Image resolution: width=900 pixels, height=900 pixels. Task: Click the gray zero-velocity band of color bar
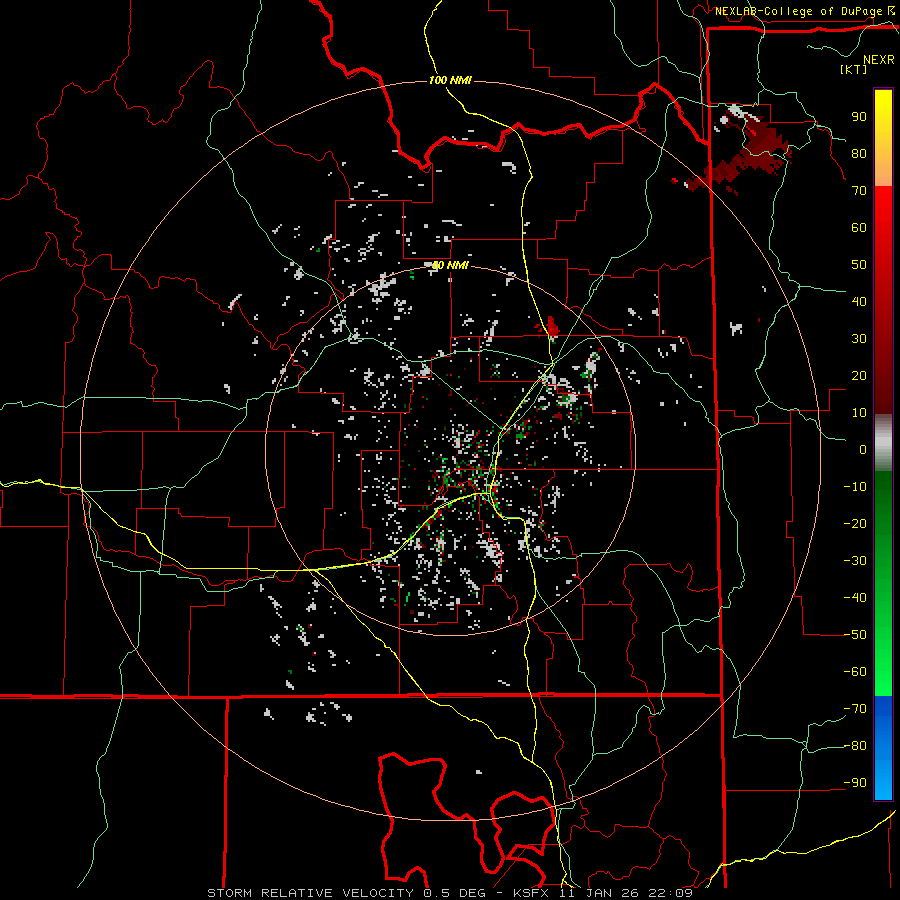[883, 442]
